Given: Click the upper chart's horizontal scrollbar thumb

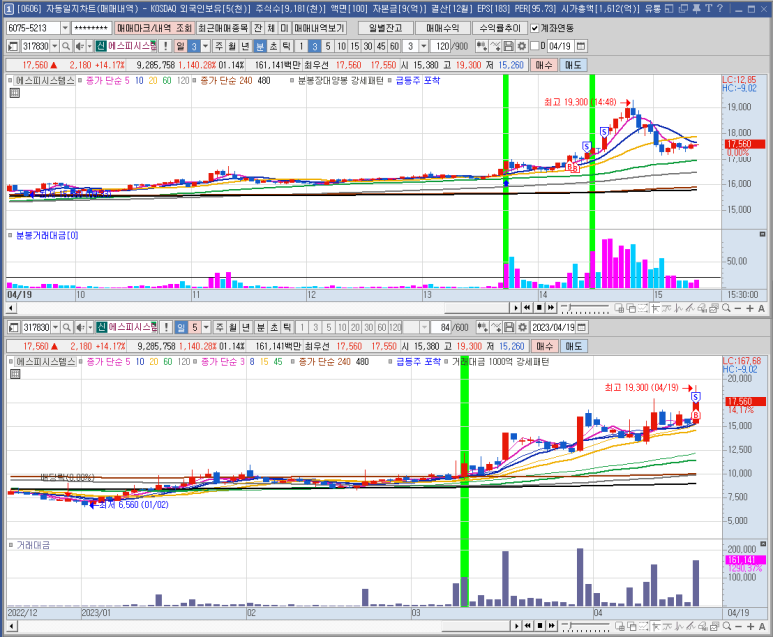Looking at the screenshot, I should 476,308.
